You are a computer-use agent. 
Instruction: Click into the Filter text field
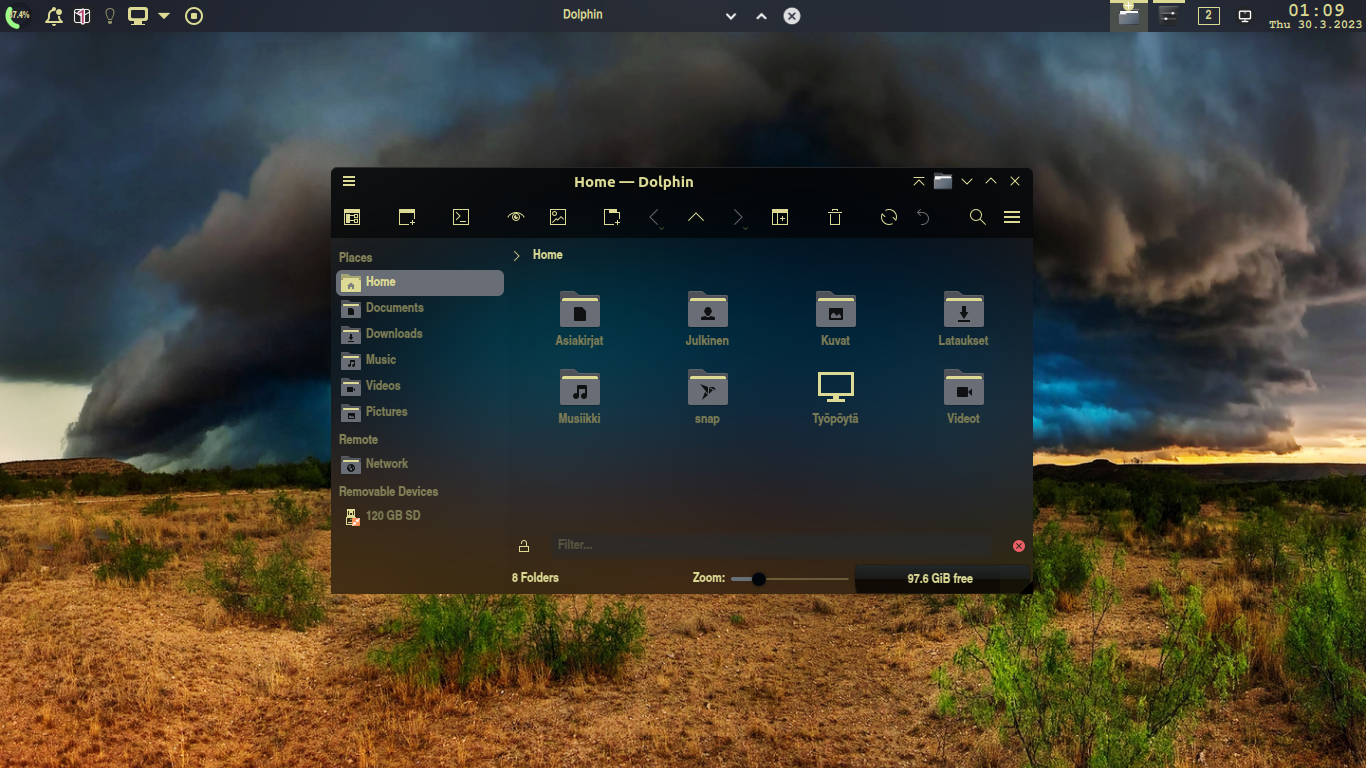pyautogui.click(x=770, y=545)
